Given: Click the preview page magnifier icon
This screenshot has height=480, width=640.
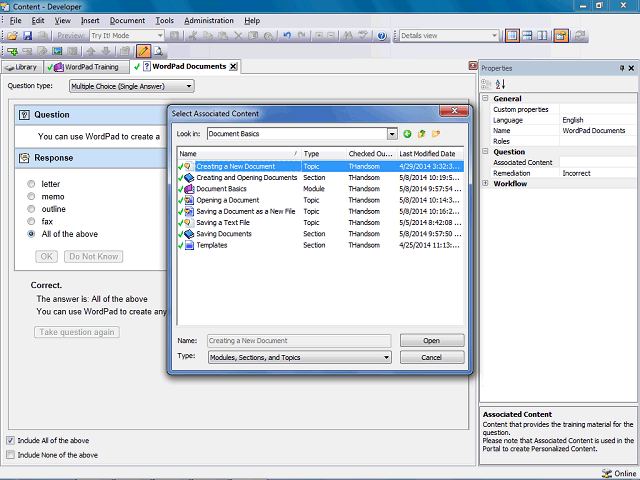Looking at the screenshot, I should click(x=158, y=51).
